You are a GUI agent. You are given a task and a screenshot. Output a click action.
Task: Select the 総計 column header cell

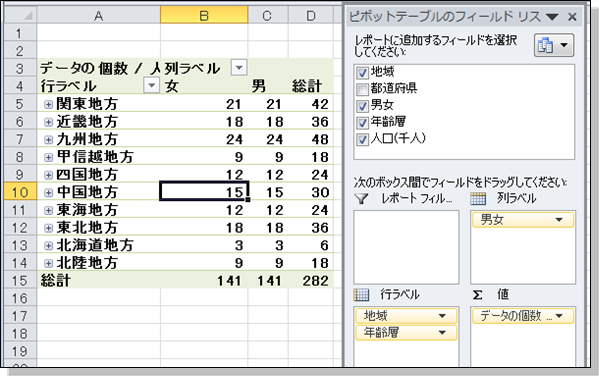(x=311, y=86)
